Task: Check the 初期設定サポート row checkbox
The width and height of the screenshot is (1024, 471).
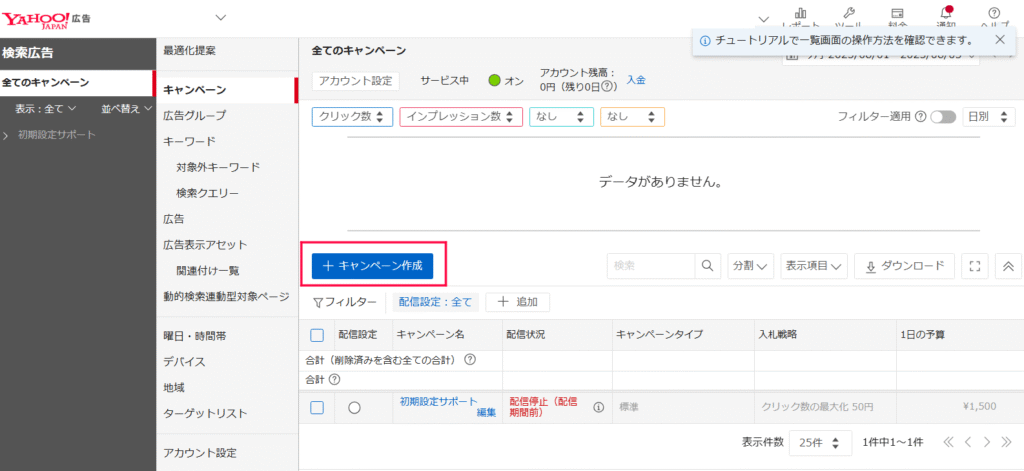Action: [x=317, y=408]
